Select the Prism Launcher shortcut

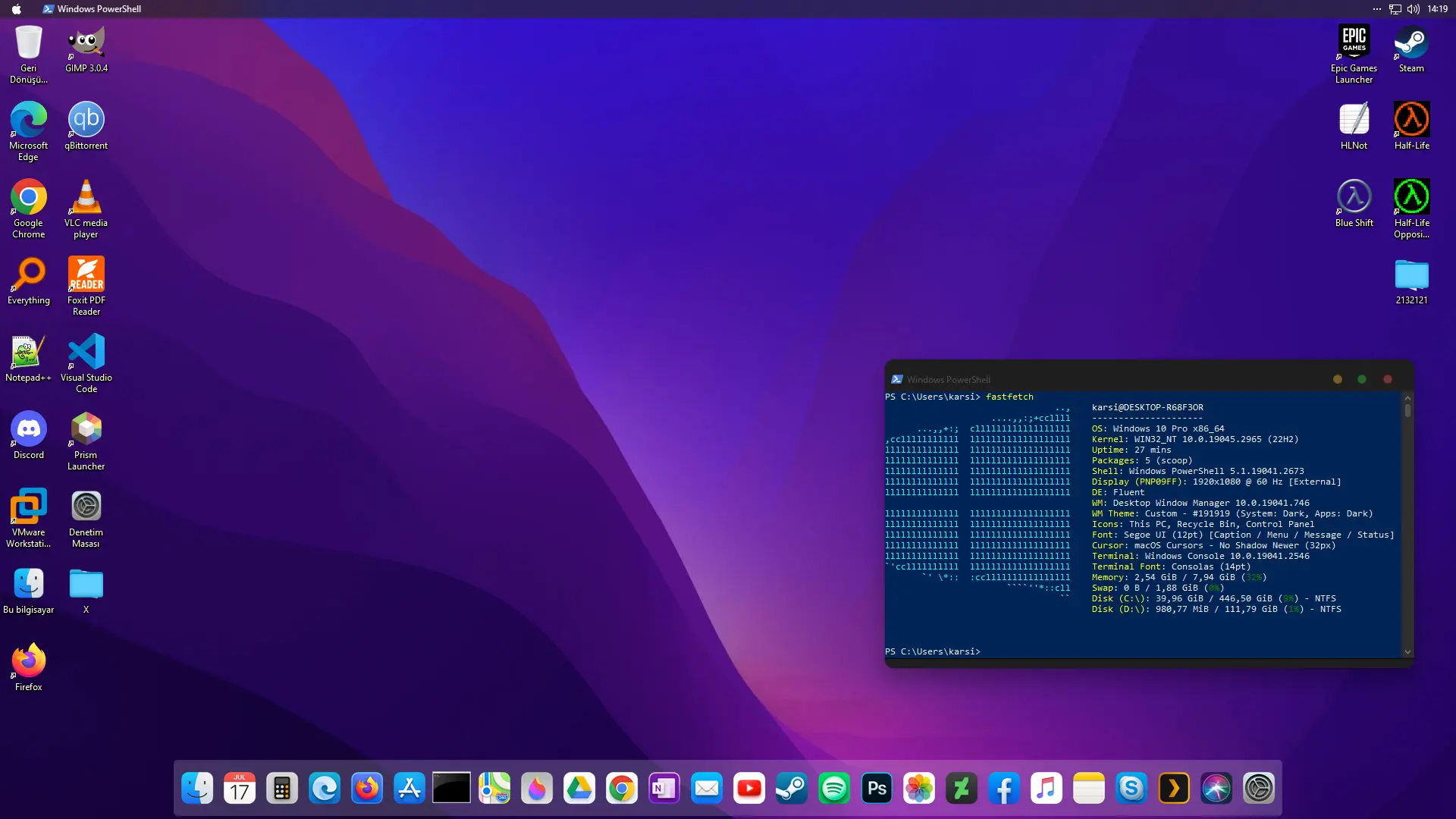[86, 441]
